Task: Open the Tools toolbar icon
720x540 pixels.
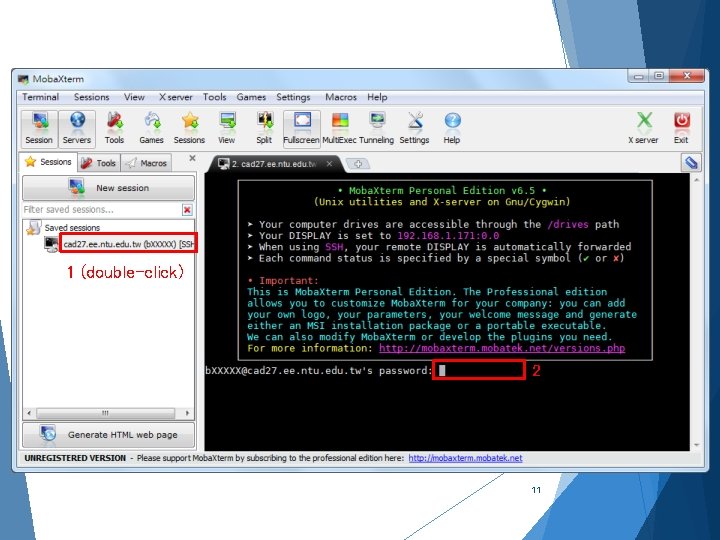Action: point(114,129)
